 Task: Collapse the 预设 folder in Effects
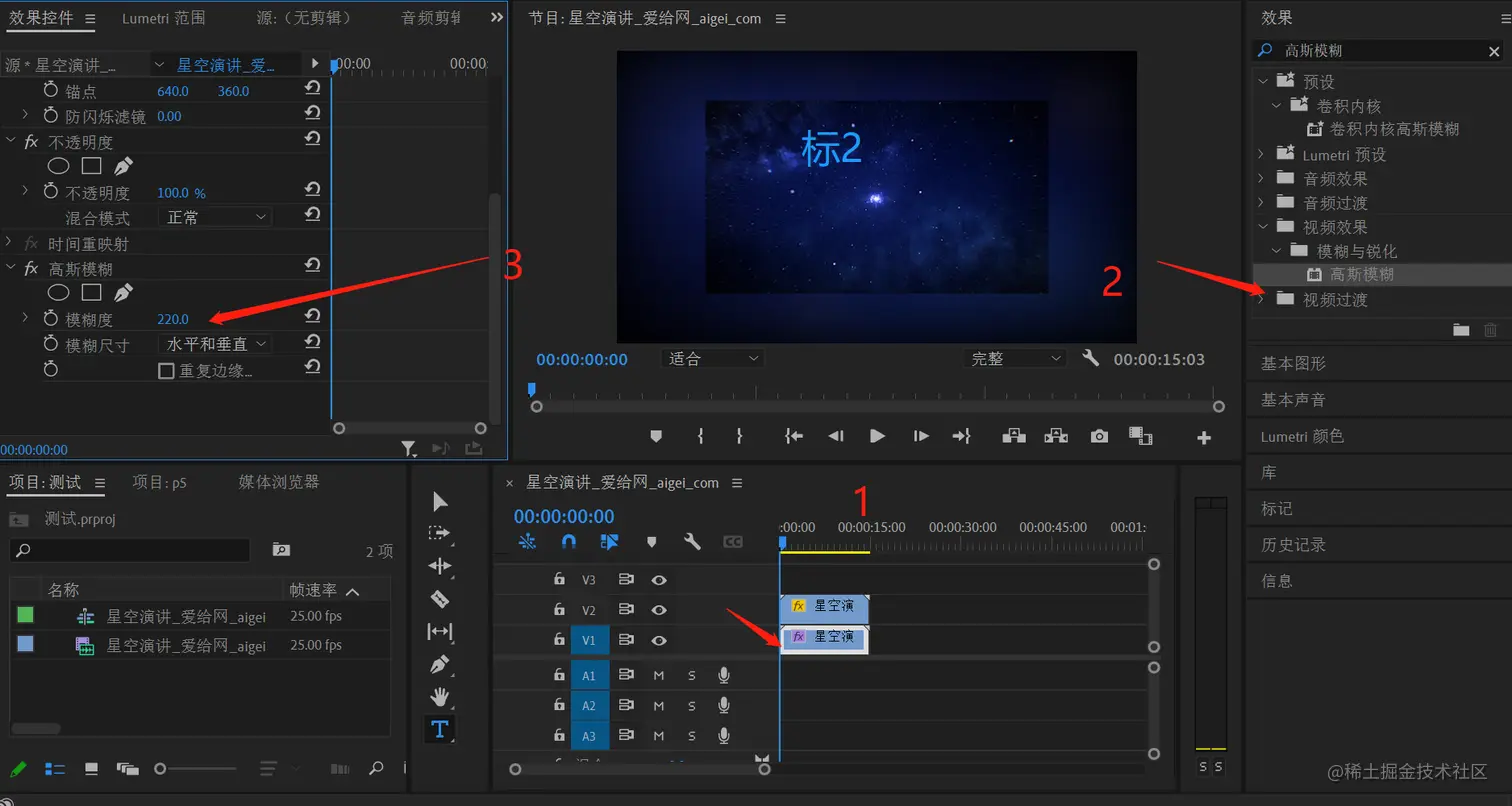point(1264,81)
